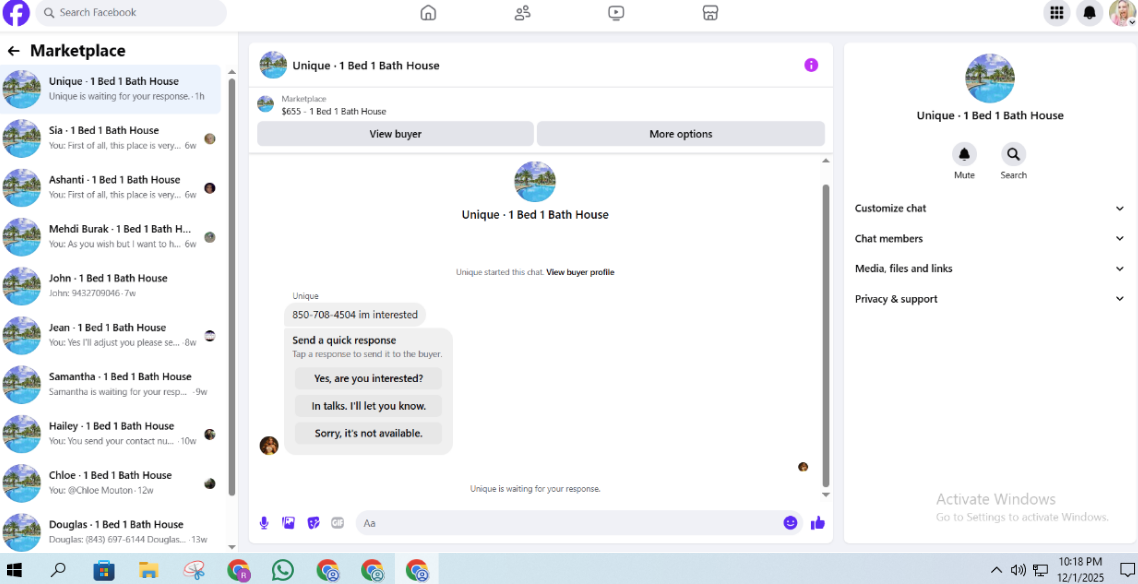Open the Watch video icon

pyautogui.click(x=616, y=13)
